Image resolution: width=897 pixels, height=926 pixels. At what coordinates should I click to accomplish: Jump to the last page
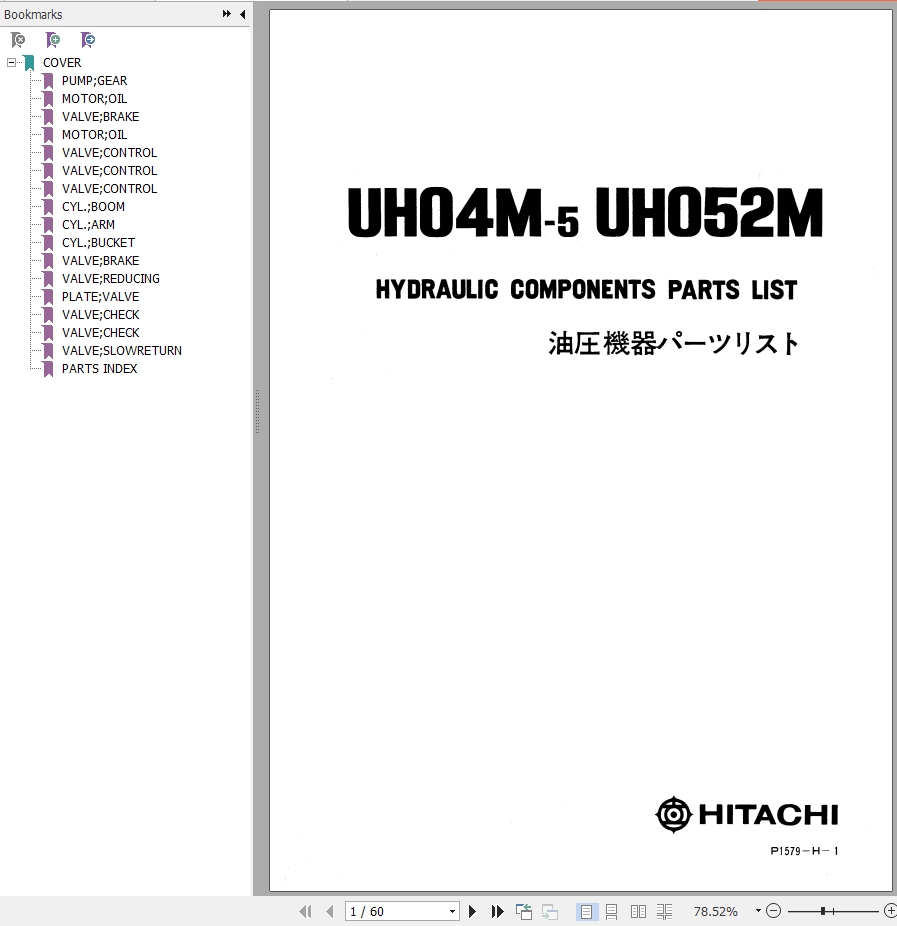497,911
